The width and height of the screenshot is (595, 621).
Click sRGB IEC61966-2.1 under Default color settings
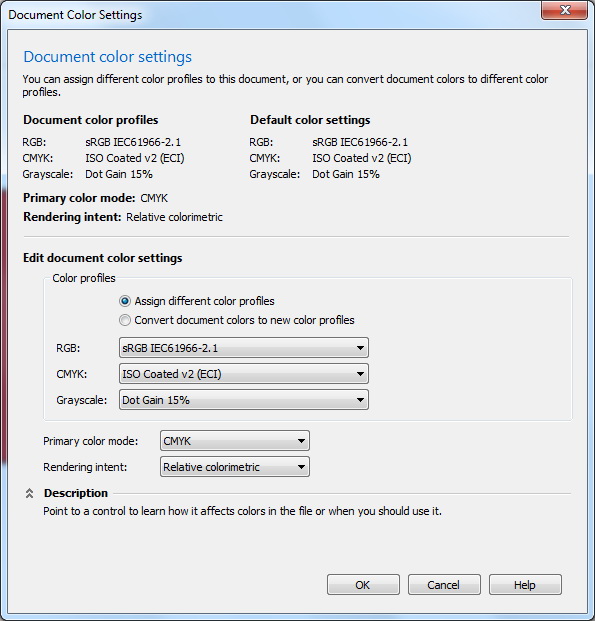360,142
